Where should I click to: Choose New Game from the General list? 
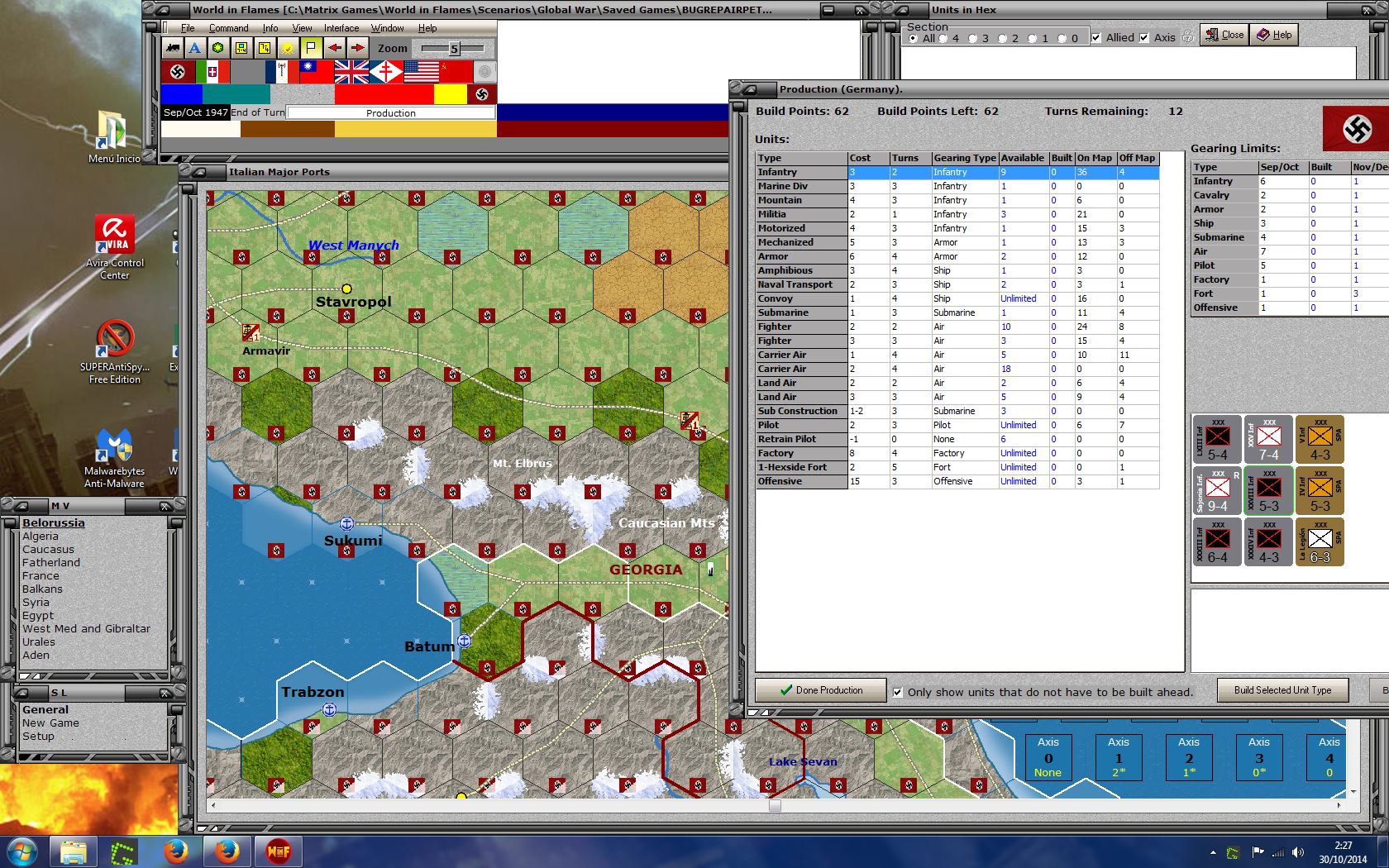point(50,723)
